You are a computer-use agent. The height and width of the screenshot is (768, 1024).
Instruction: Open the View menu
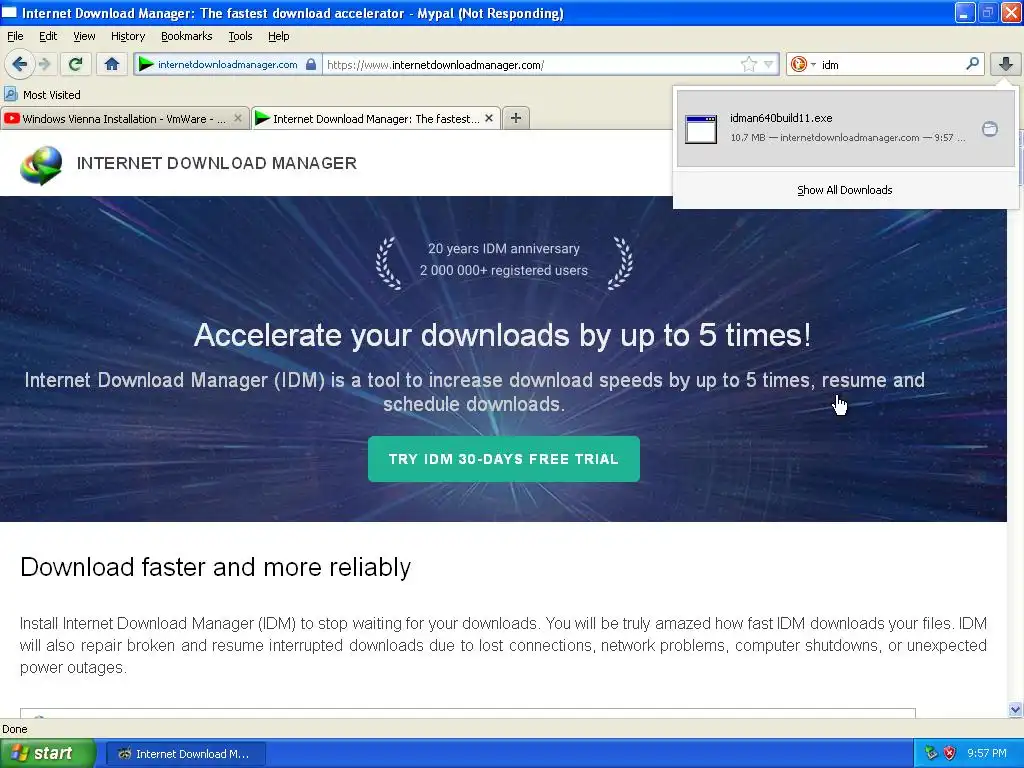84,37
